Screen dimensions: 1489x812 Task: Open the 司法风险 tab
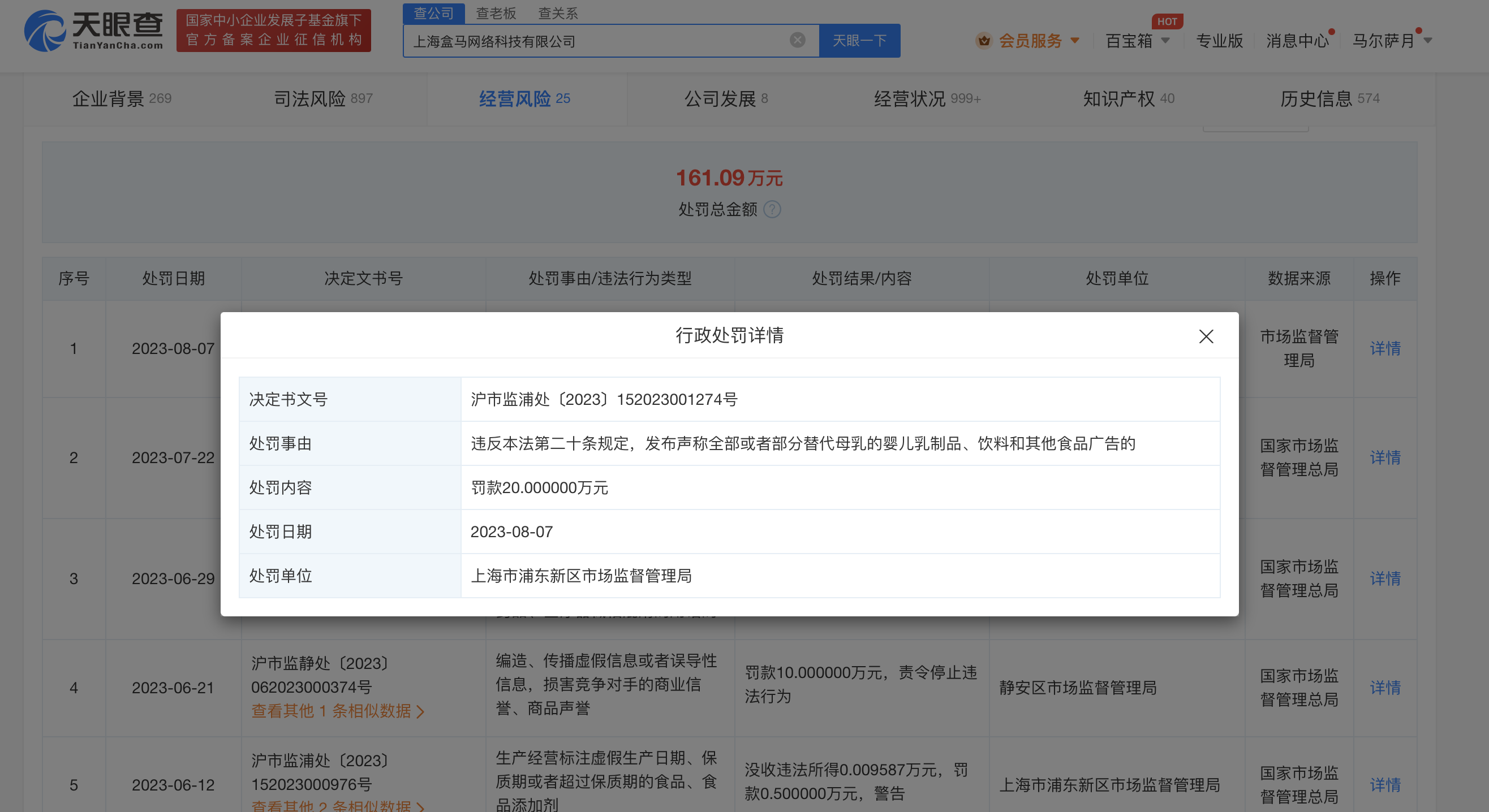(322, 99)
